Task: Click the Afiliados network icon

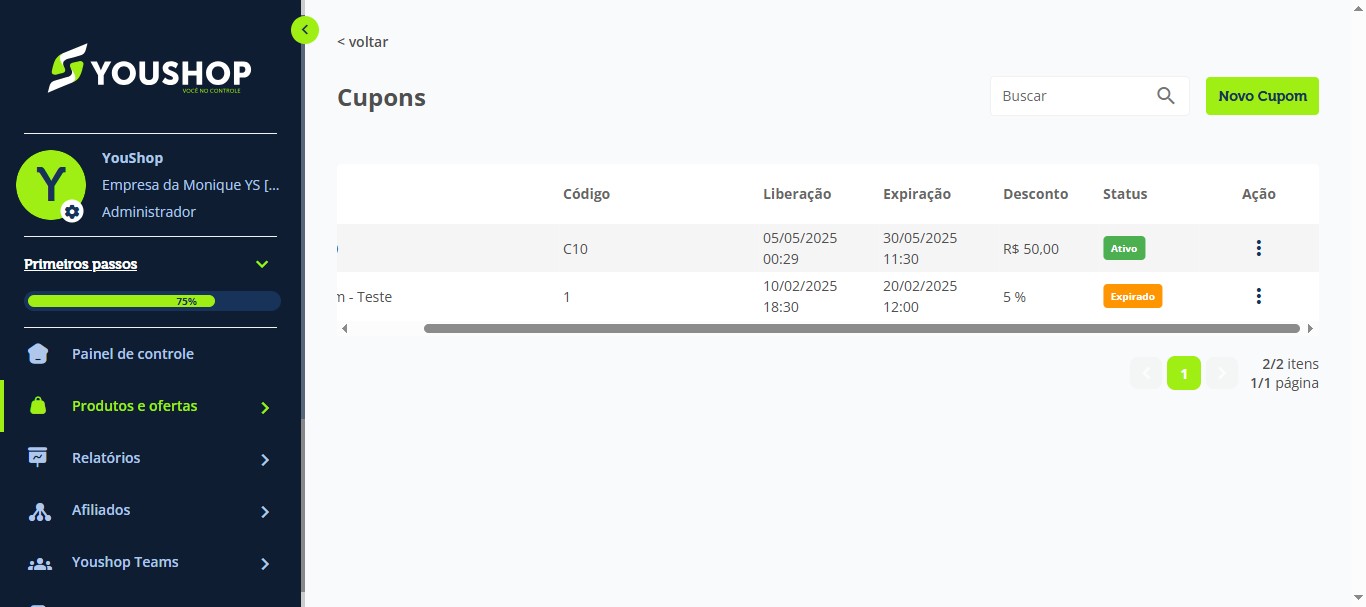Action: click(39, 511)
